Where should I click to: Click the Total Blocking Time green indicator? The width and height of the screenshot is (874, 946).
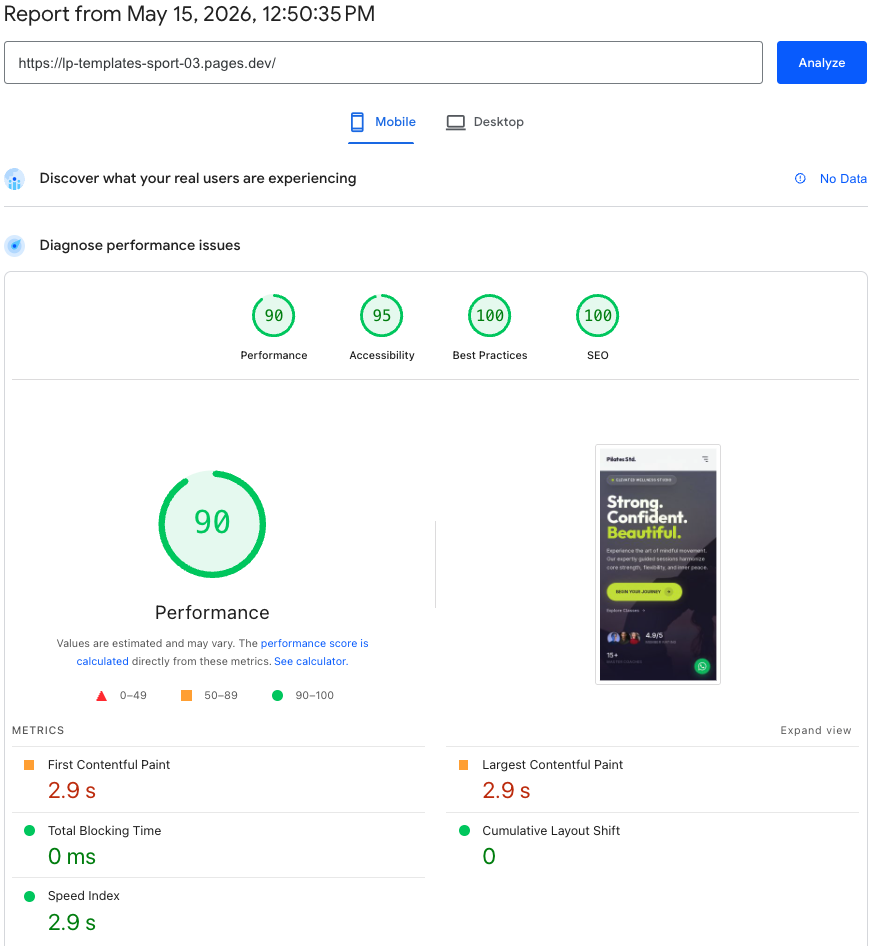click(x=29, y=831)
